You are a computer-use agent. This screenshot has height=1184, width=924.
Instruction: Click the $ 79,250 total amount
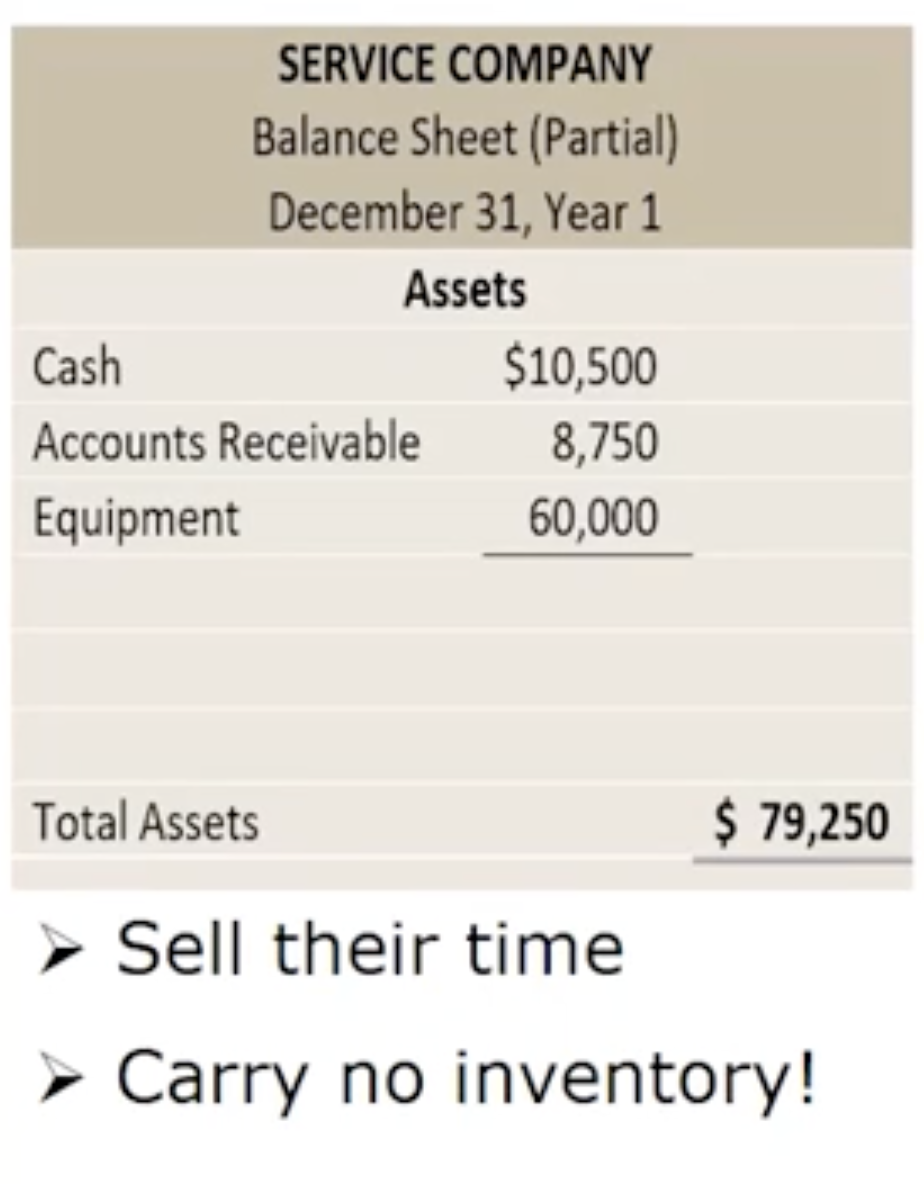click(802, 822)
